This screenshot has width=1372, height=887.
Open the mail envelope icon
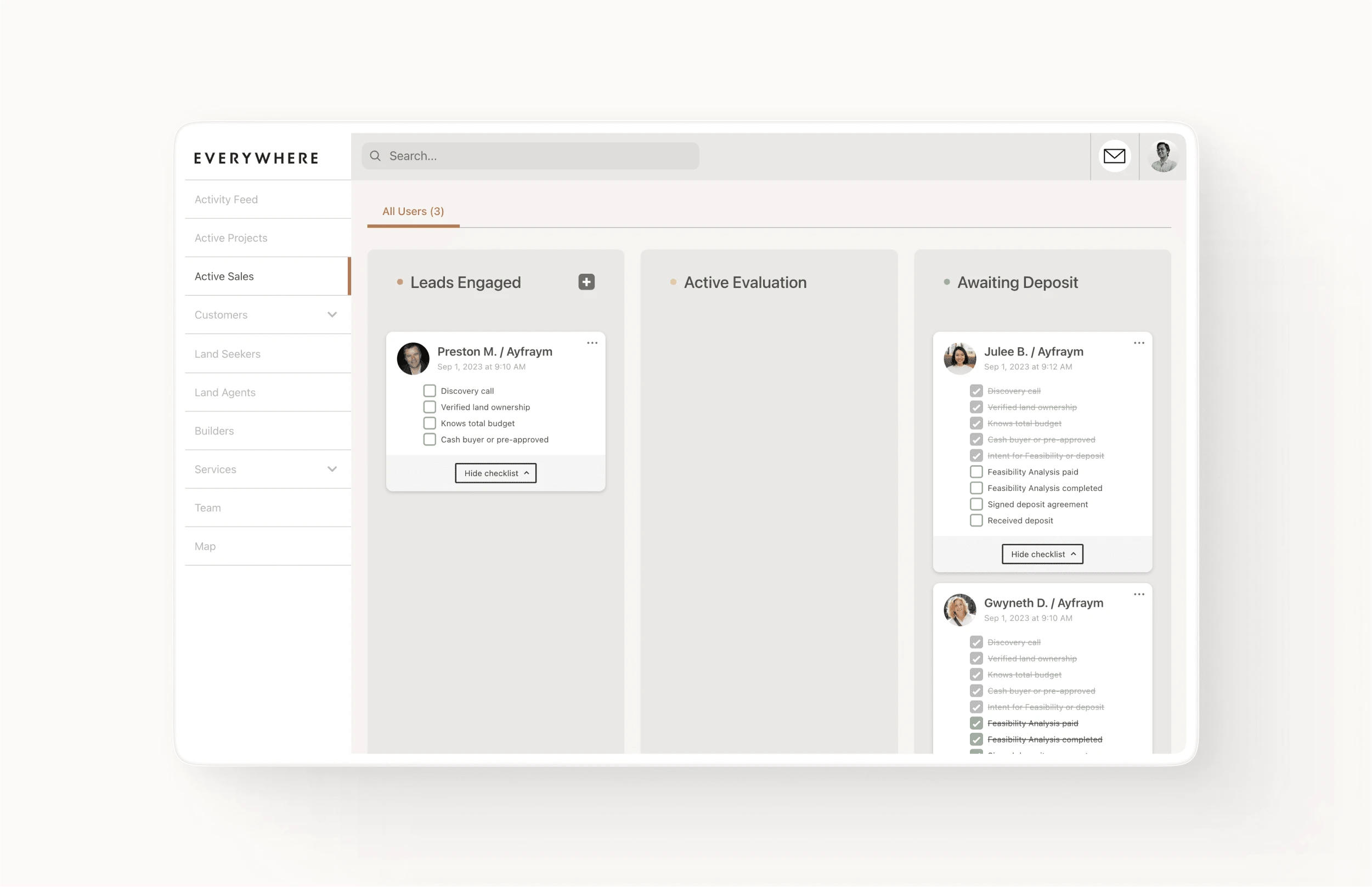point(1114,156)
